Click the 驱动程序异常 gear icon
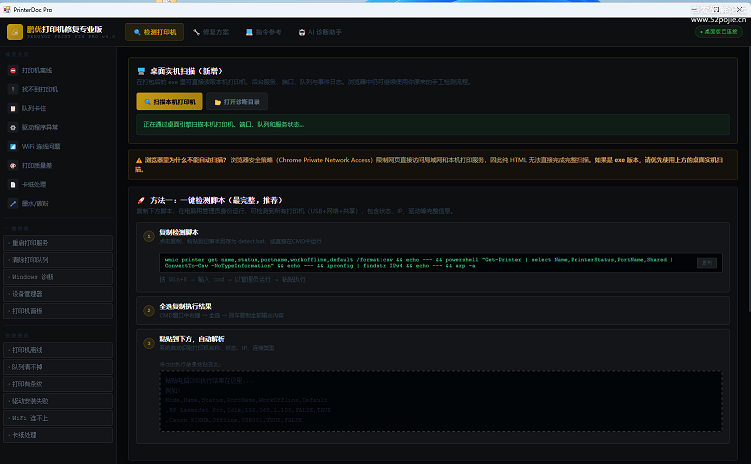The image size is (751, 464). (13, 128)
